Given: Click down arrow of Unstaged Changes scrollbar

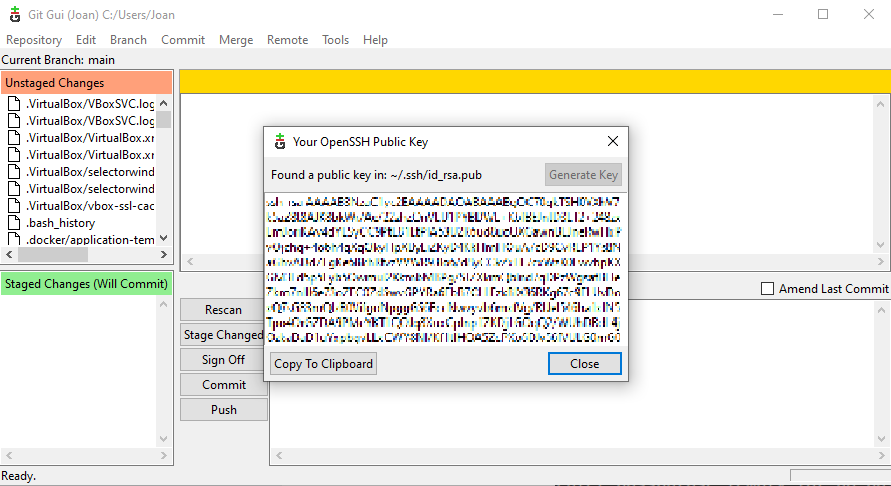Looking at the screenshot, I should (x=164, y=238).
